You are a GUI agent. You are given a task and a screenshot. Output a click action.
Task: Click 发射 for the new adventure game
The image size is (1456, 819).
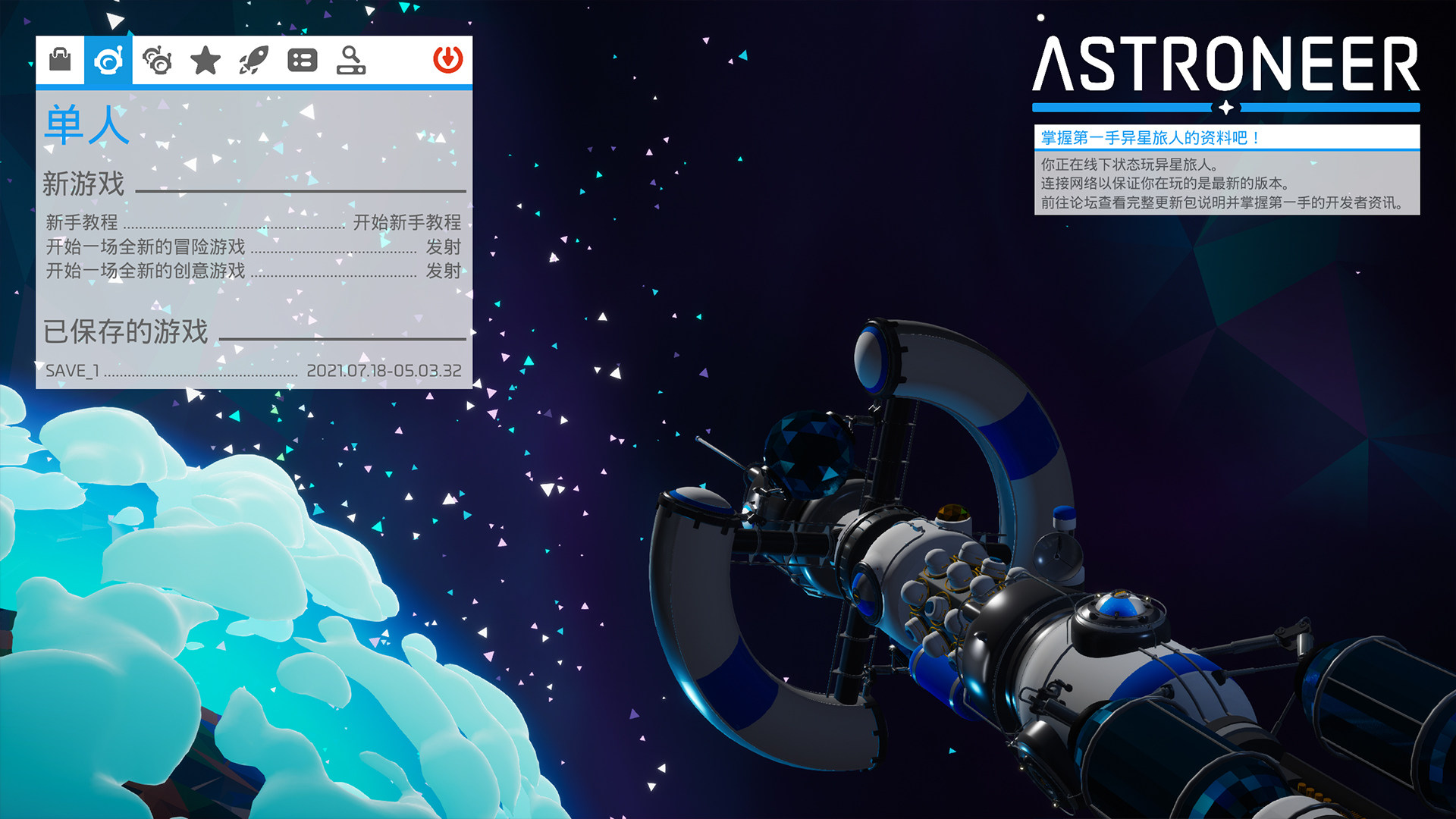[x=443, y=246]
